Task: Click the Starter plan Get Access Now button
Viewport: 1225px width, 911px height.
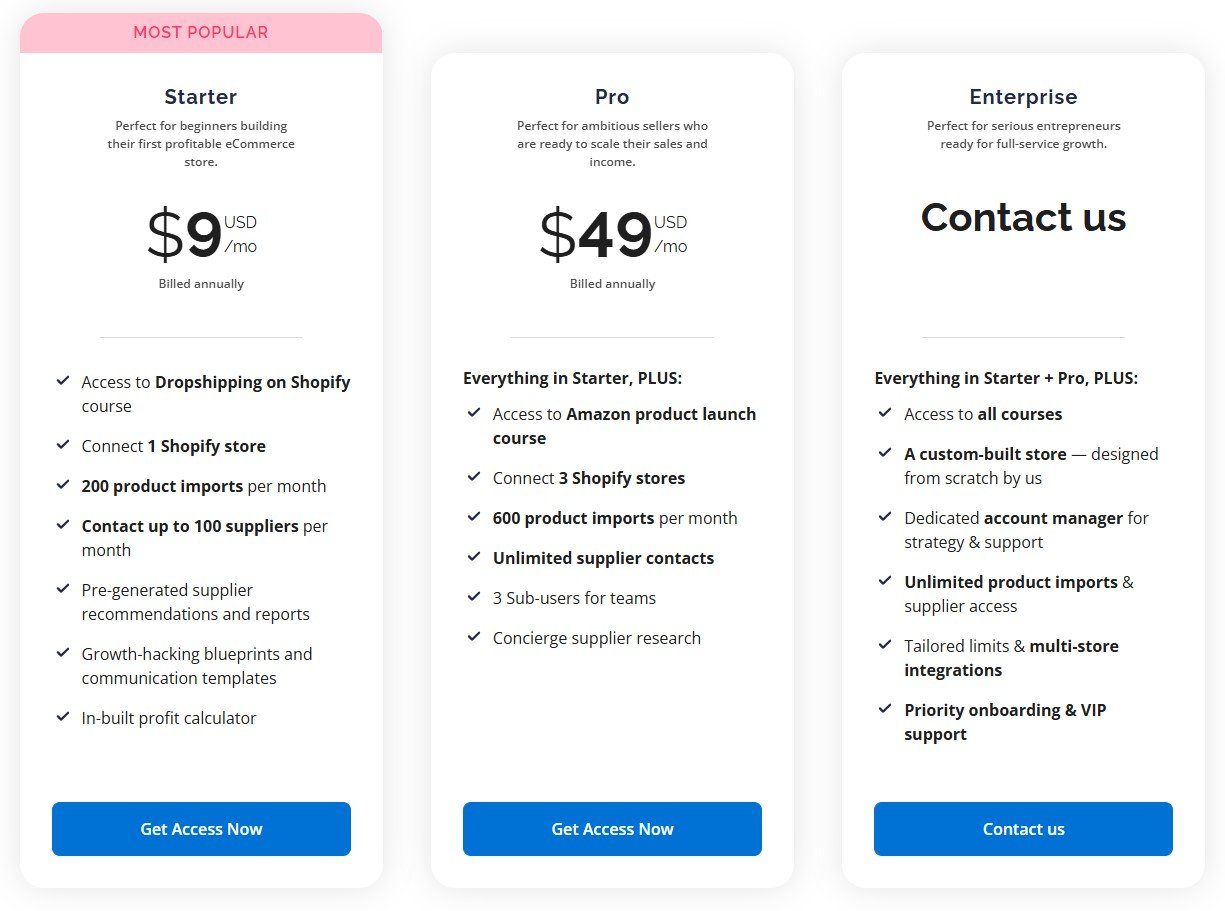Action: click(201, 829)
